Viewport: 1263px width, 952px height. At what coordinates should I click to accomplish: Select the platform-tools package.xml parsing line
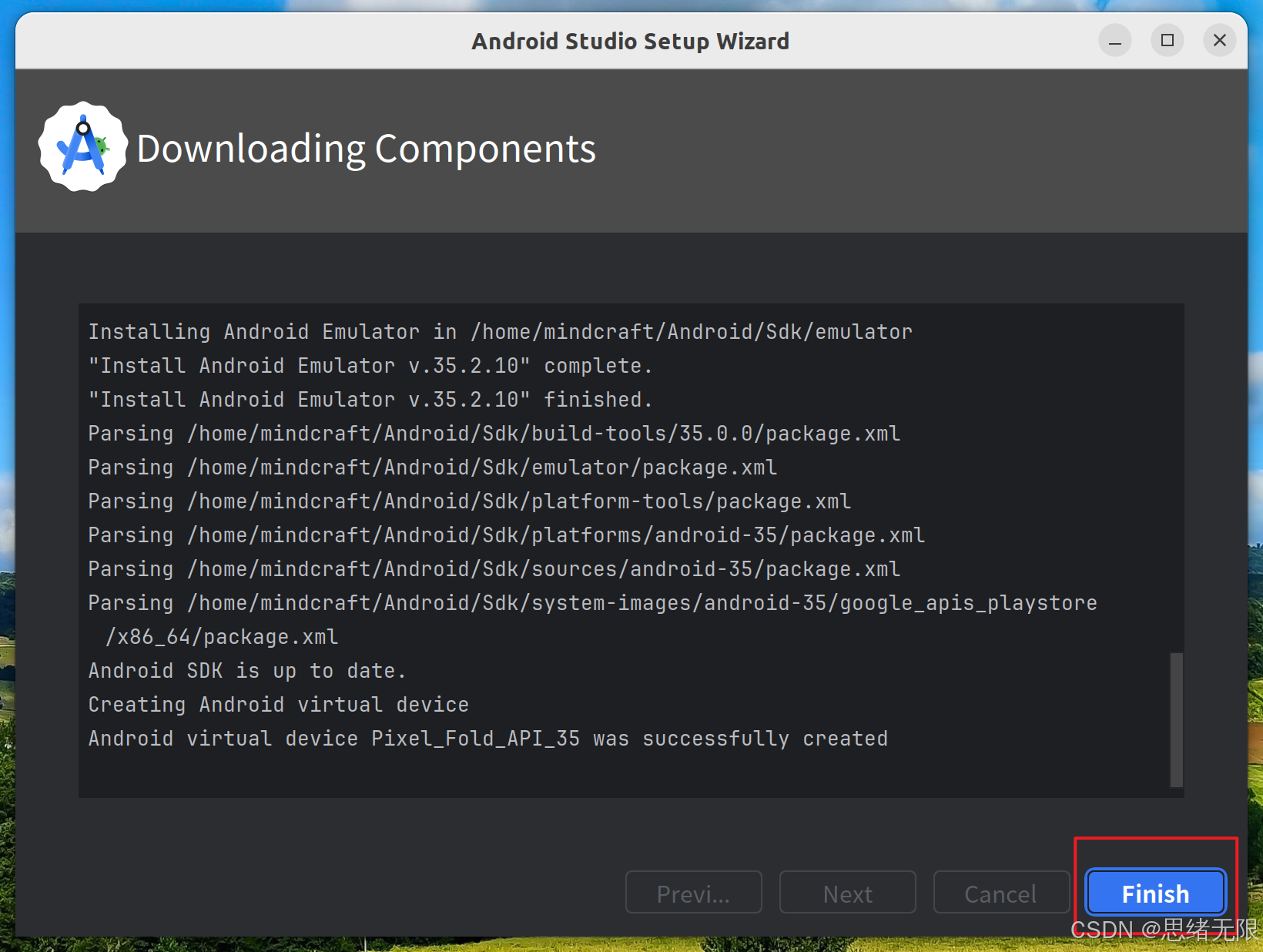pyautogui.click(x=470, y=501)
